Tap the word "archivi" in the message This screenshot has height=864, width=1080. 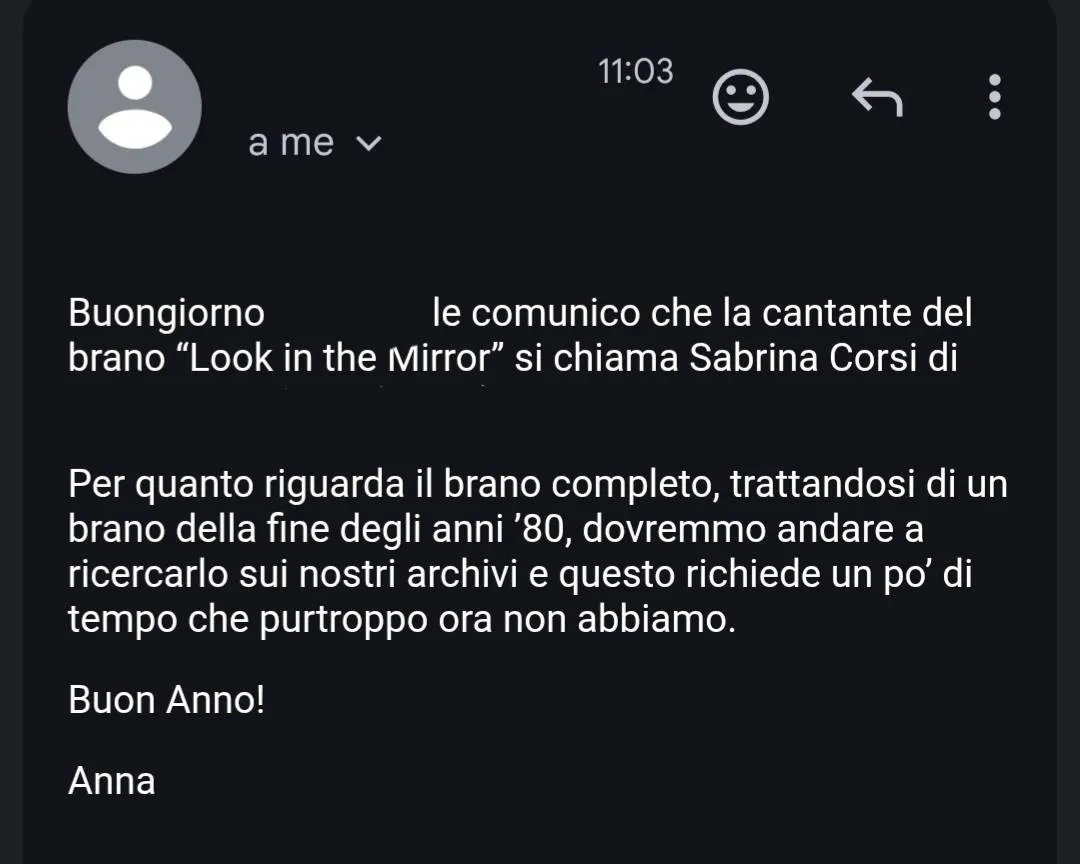point(462,574)
